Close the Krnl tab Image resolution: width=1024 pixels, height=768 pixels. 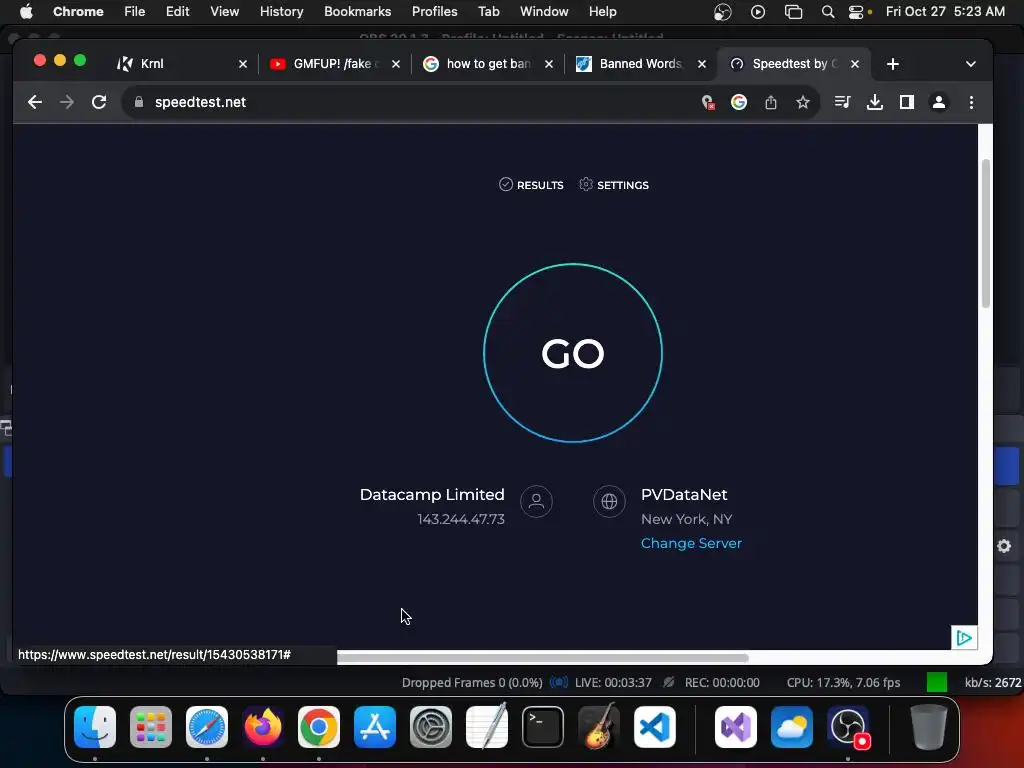(x=243, y=64)
